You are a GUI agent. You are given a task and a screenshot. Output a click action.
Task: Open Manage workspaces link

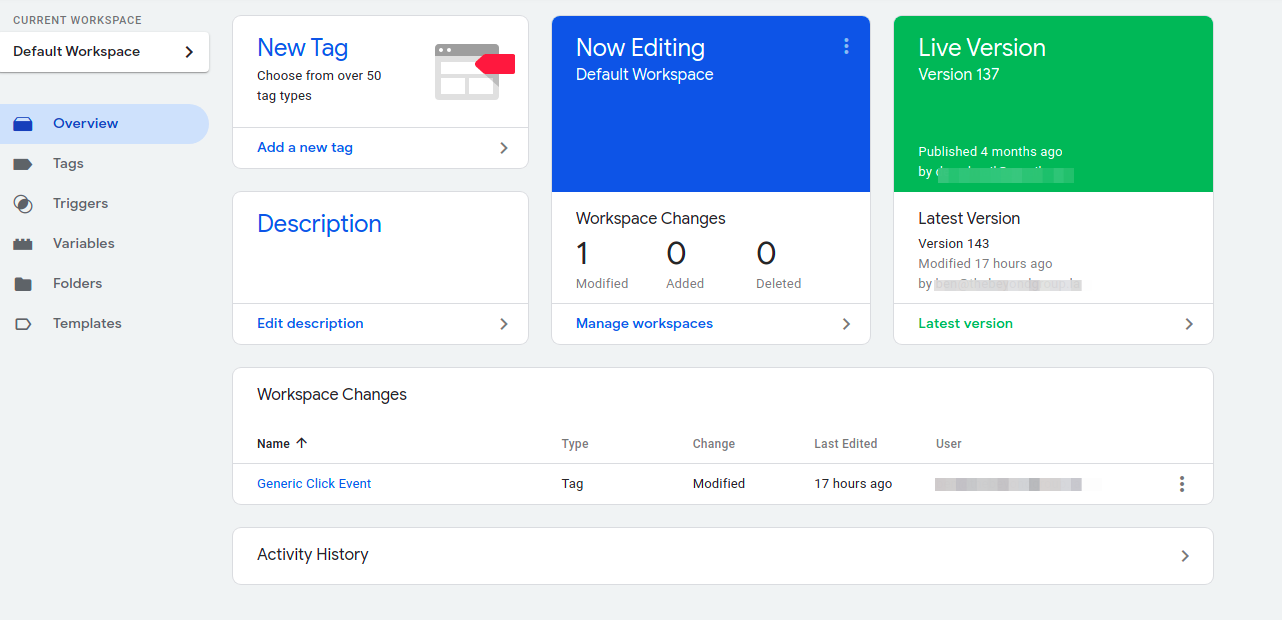click(x=644, y=324)
